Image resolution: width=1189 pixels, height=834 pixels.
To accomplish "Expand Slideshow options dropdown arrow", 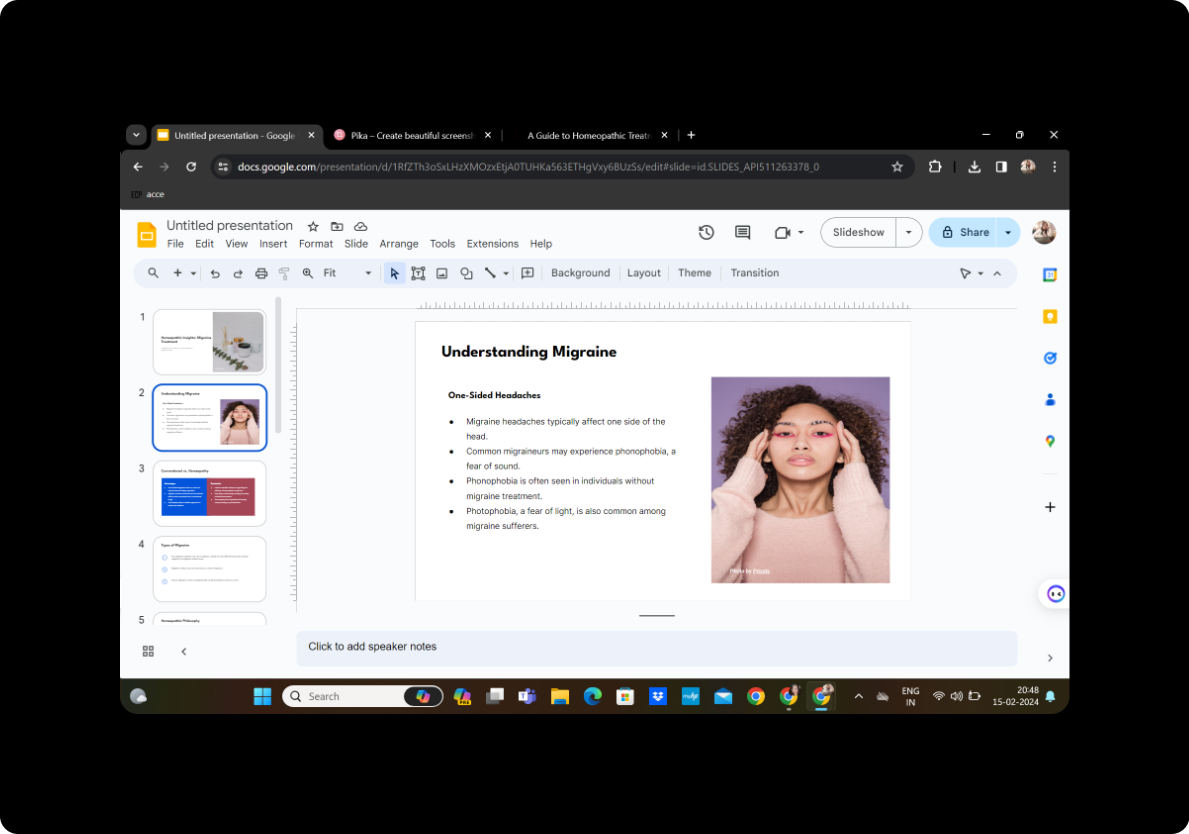I will (908, 232).
